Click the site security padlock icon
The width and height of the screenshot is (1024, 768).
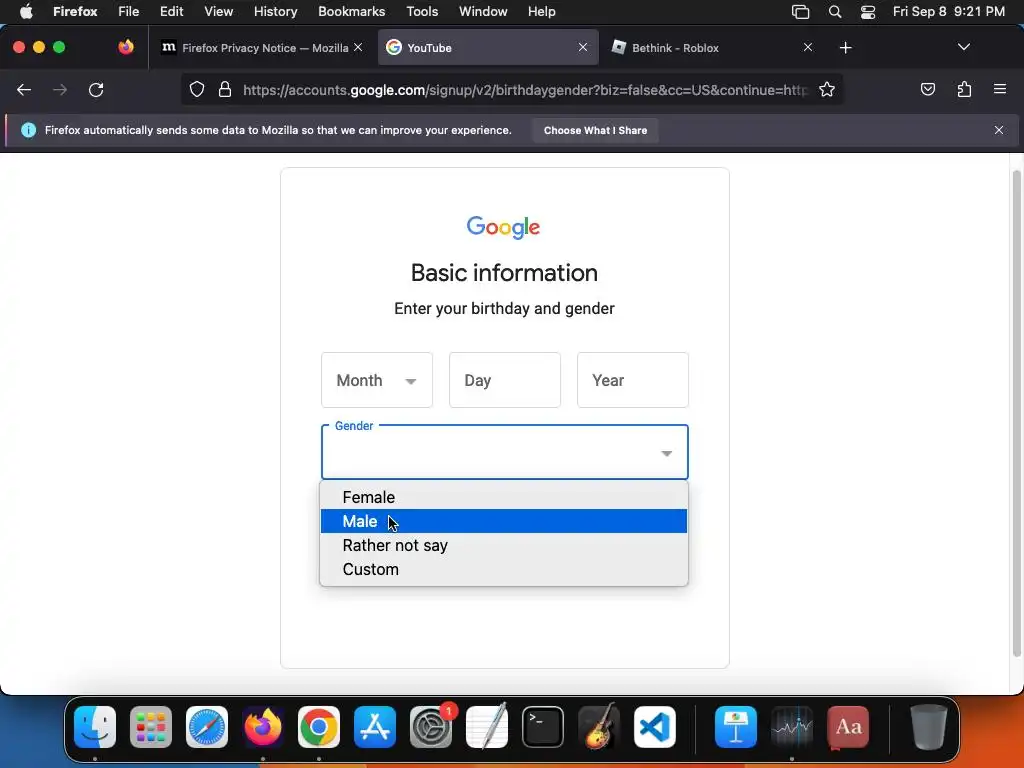click(225, 90)
